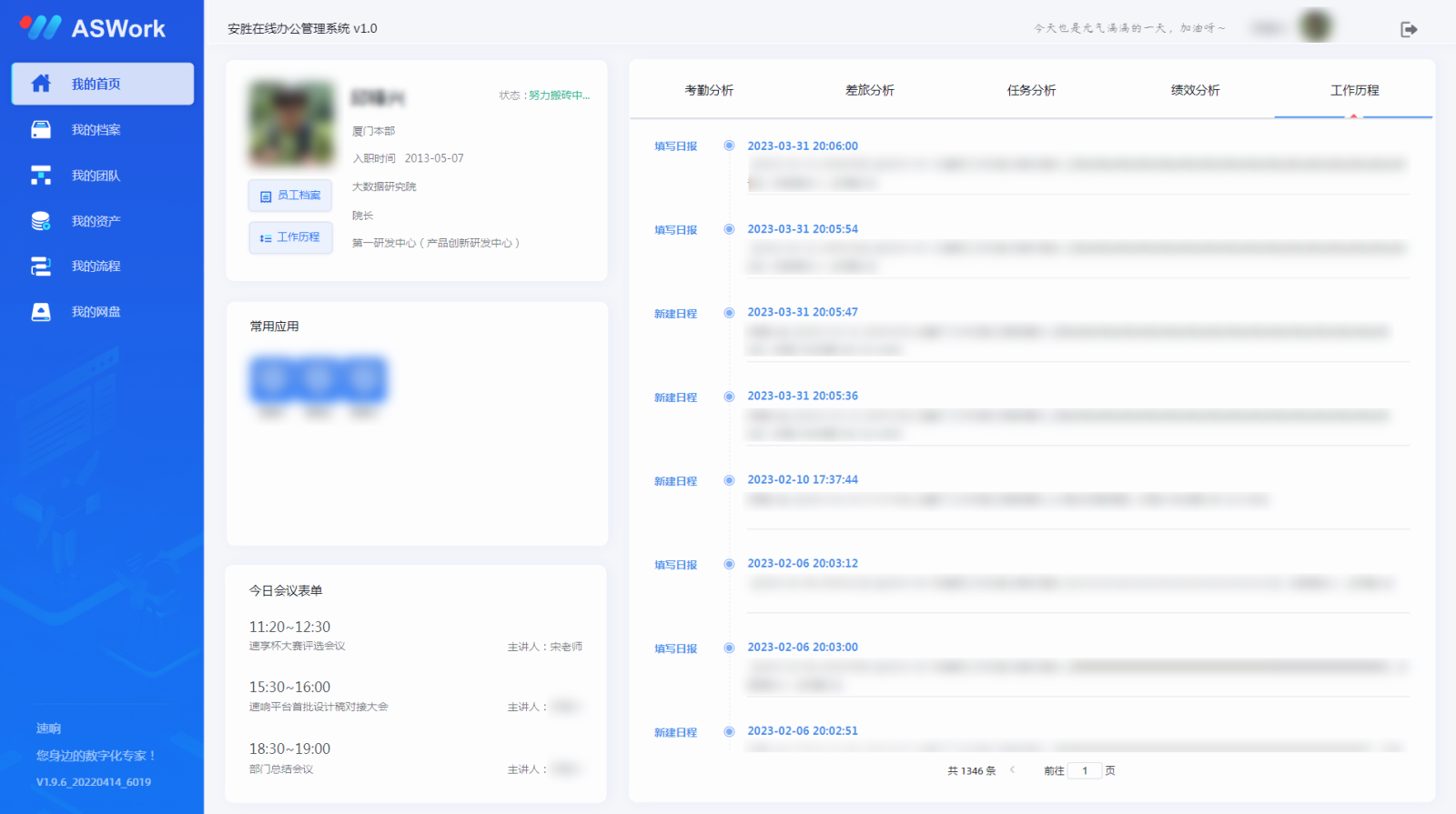Open My Assets (我的资产) sidebar icon
Screen dimensions: 1456x814
tap(41, 221)
